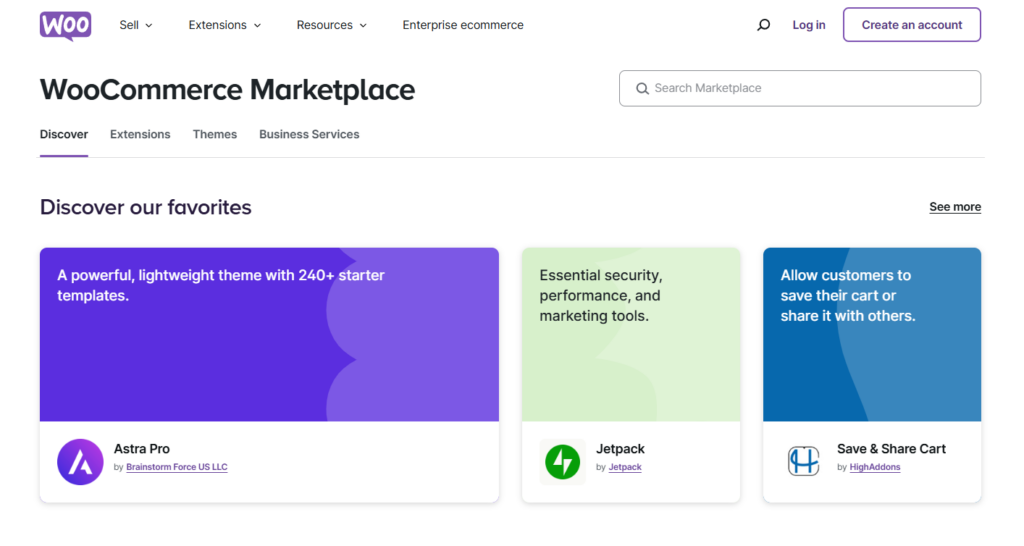
Task: Switch to the Discover tab
Action: tap(64, 135)
